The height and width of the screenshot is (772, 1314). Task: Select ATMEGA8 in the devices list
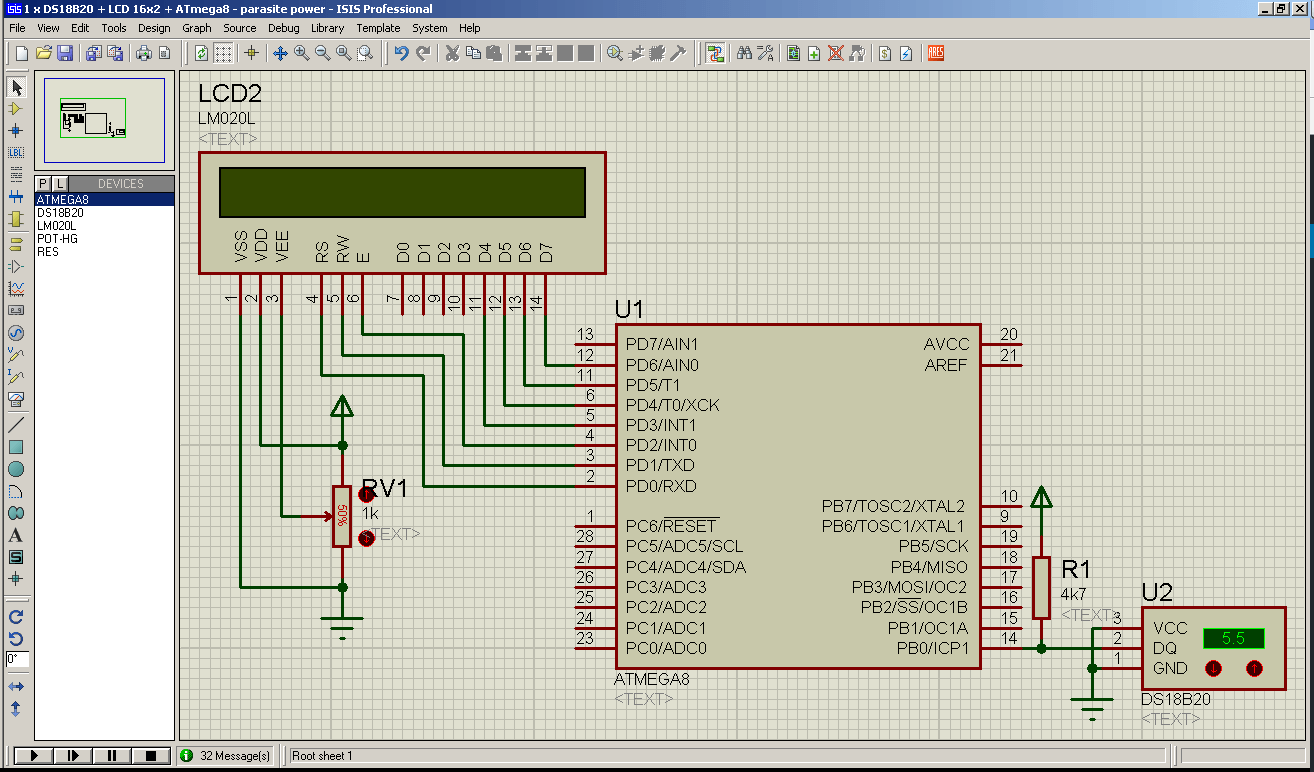click(x=105, y=200)
